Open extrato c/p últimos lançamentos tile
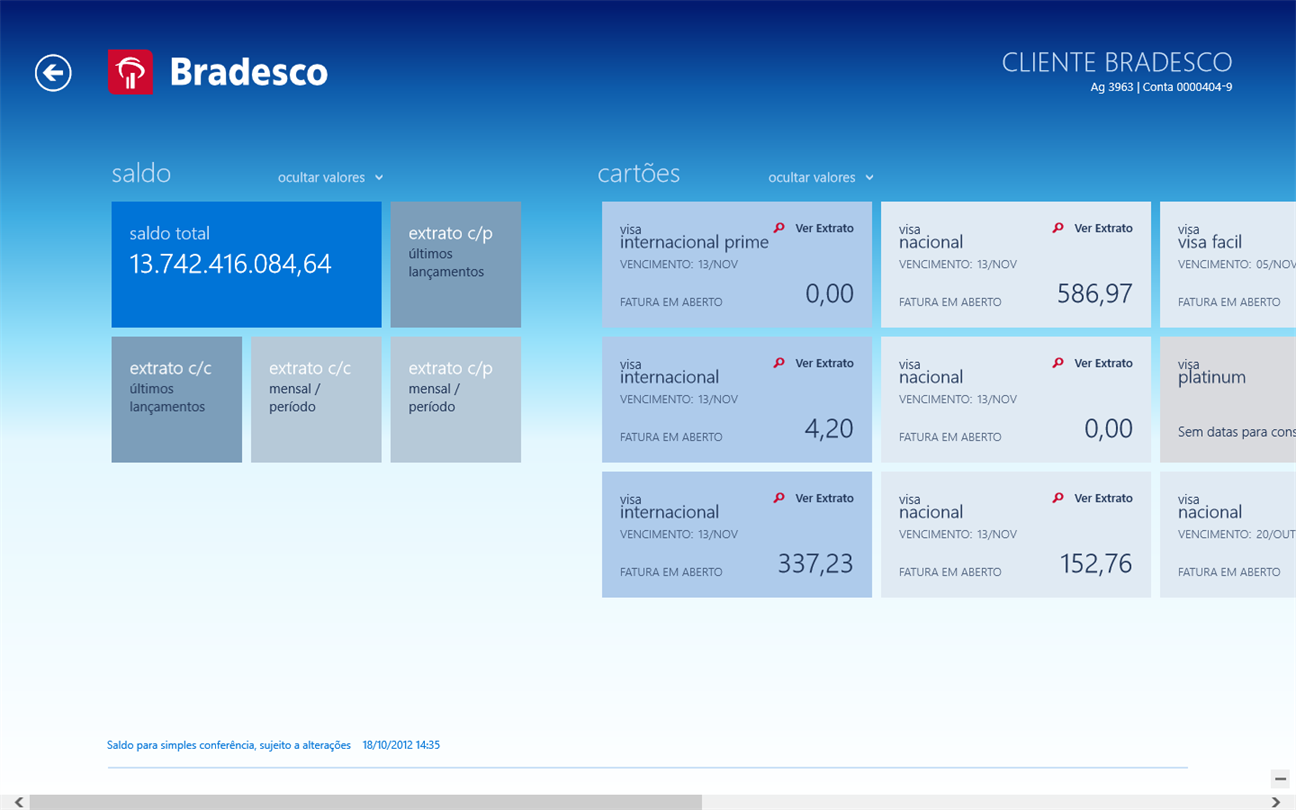The height and width of the screenshot is (810, 1296). pos(456,265)
